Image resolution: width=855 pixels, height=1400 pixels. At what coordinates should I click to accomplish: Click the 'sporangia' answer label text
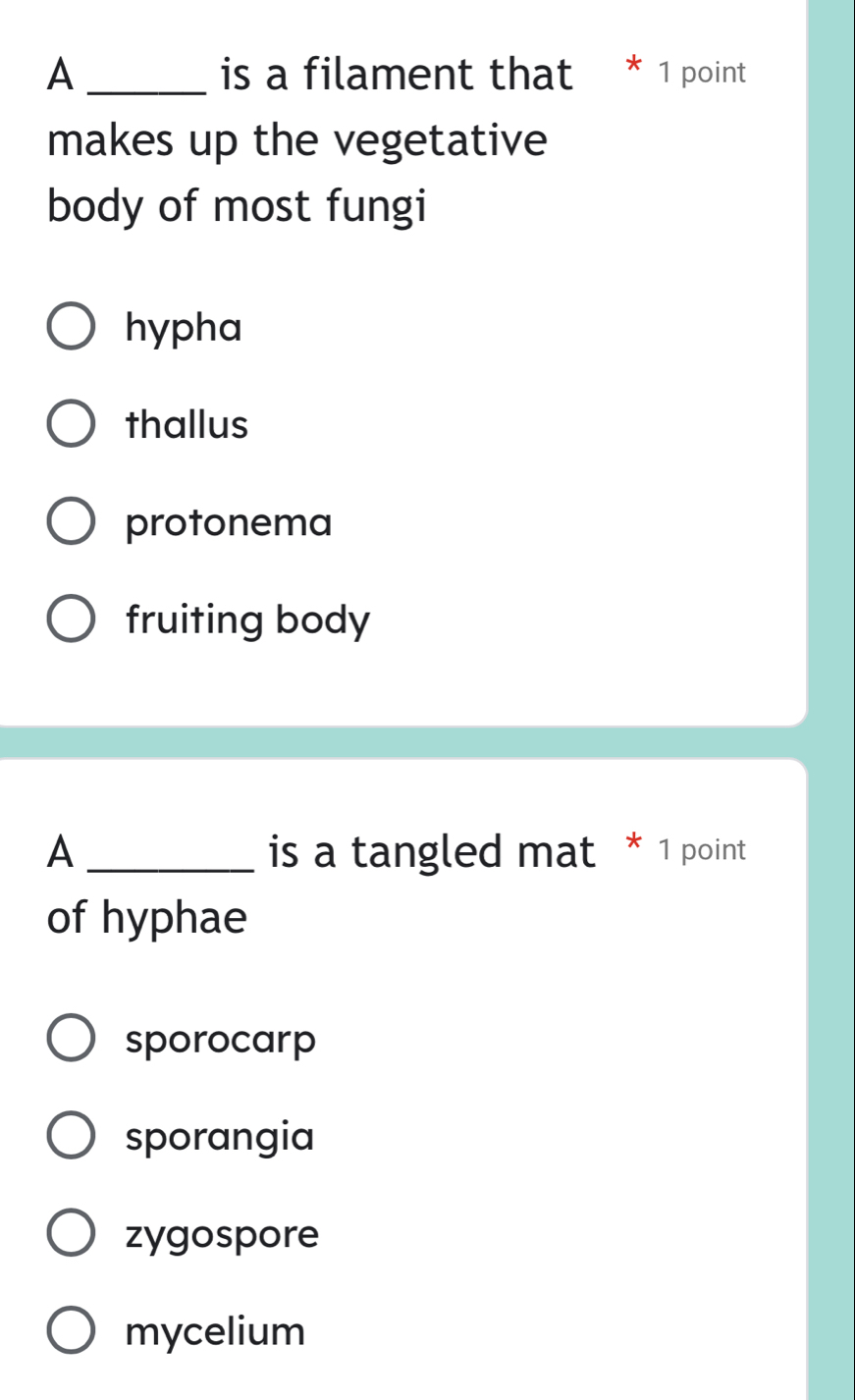pos(221,1137)
